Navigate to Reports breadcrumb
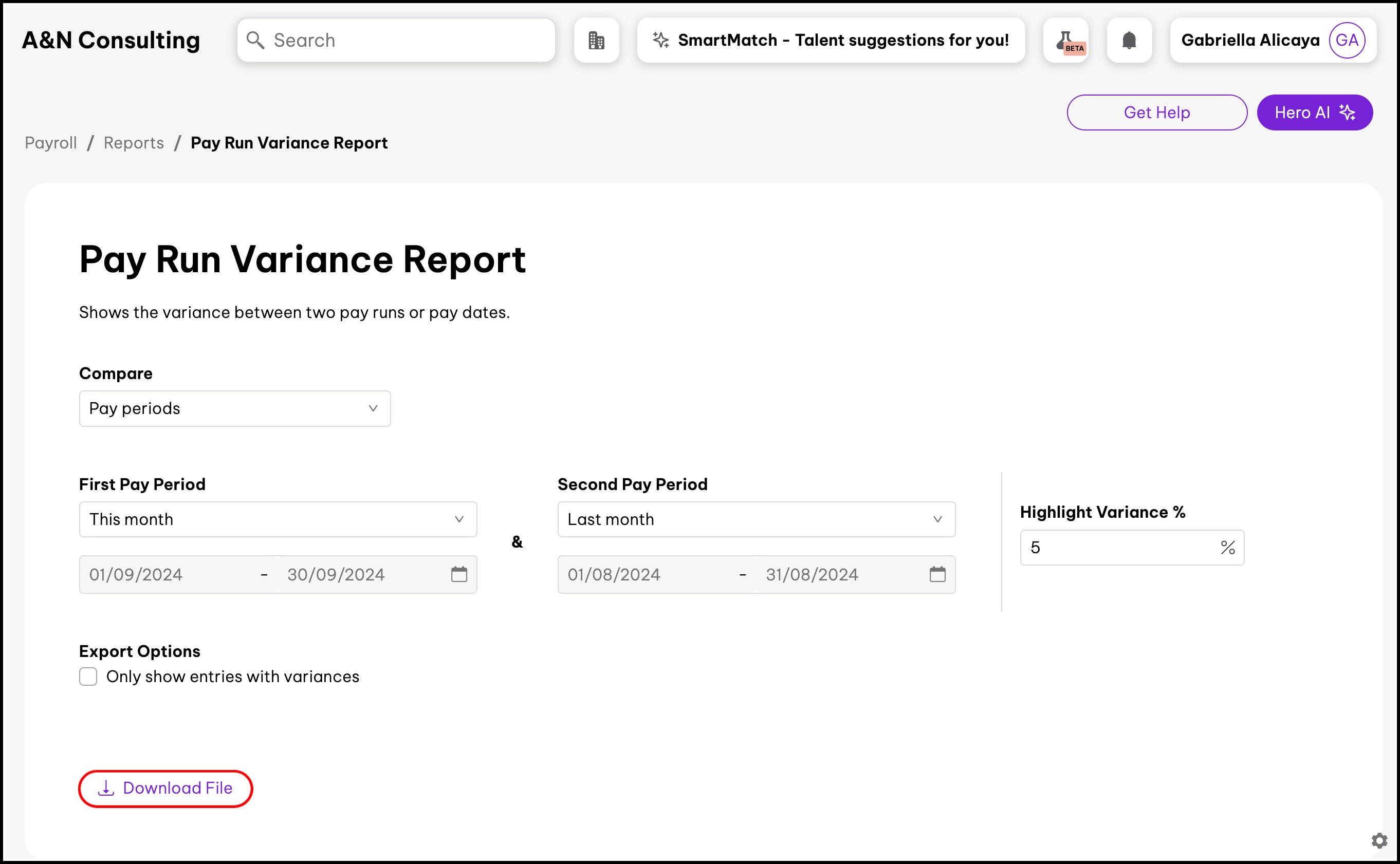1400x864 pixels. [x=134, y=143]
